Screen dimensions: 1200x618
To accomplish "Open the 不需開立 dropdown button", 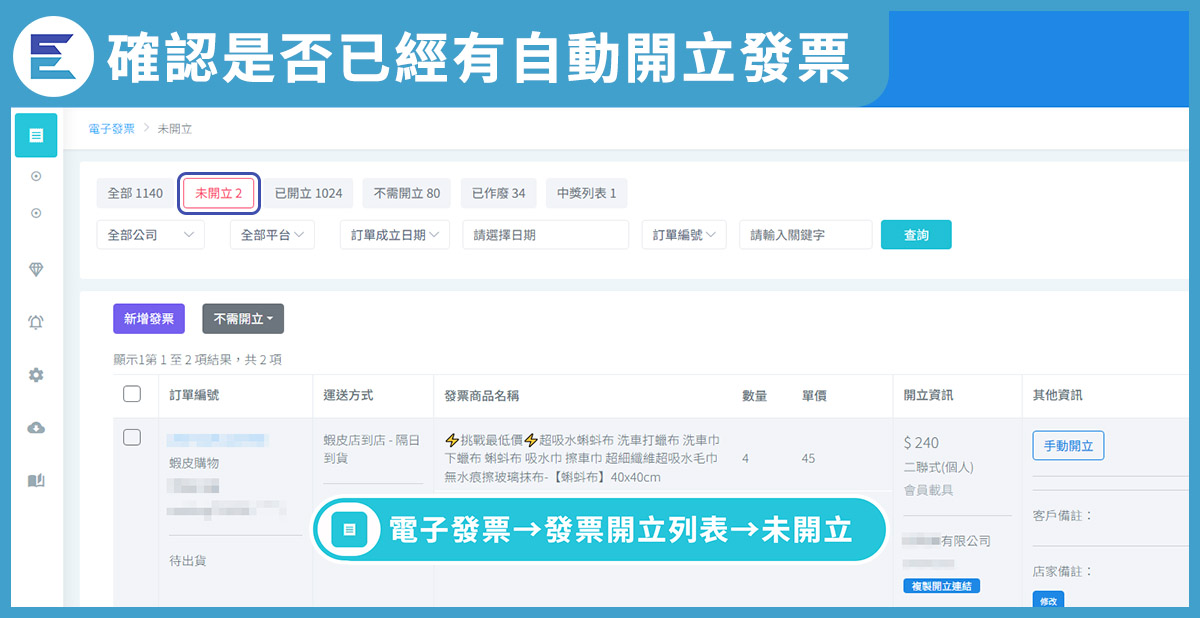I will tap(243, 319).
